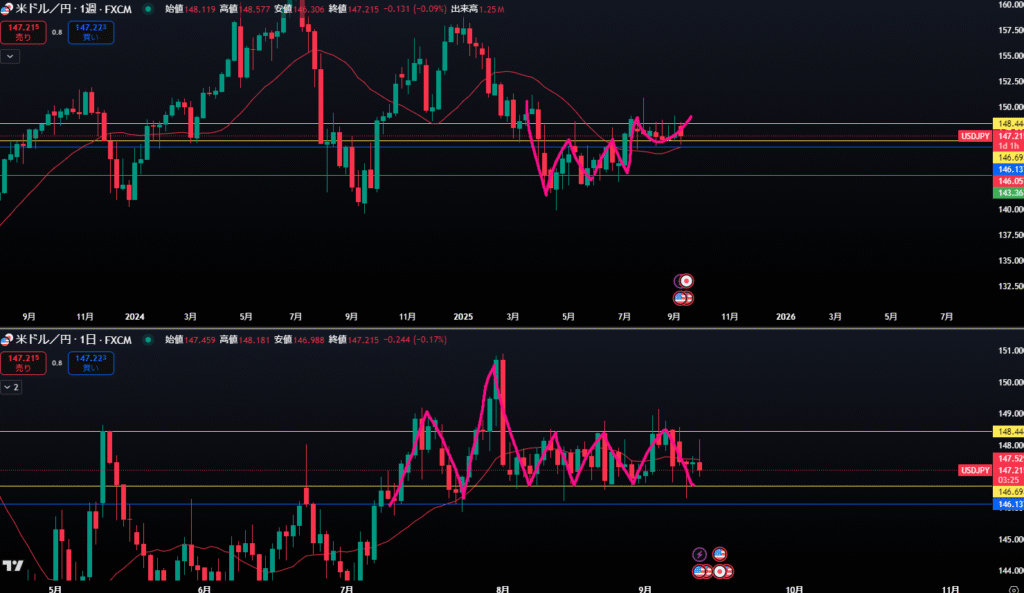Click "10月" on the daily time axis

pos(794,589)
